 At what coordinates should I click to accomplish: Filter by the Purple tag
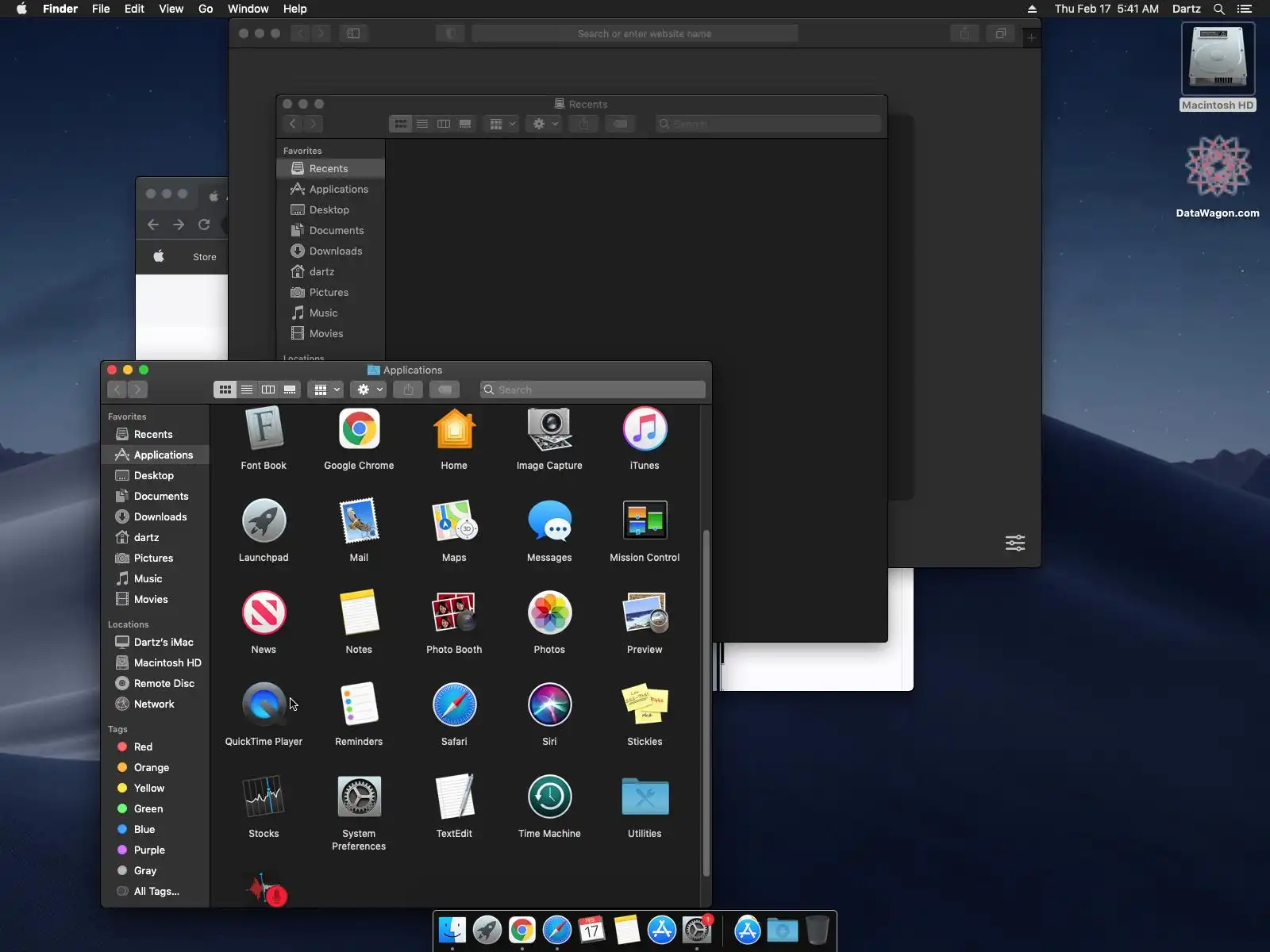(x=156, y=850)
